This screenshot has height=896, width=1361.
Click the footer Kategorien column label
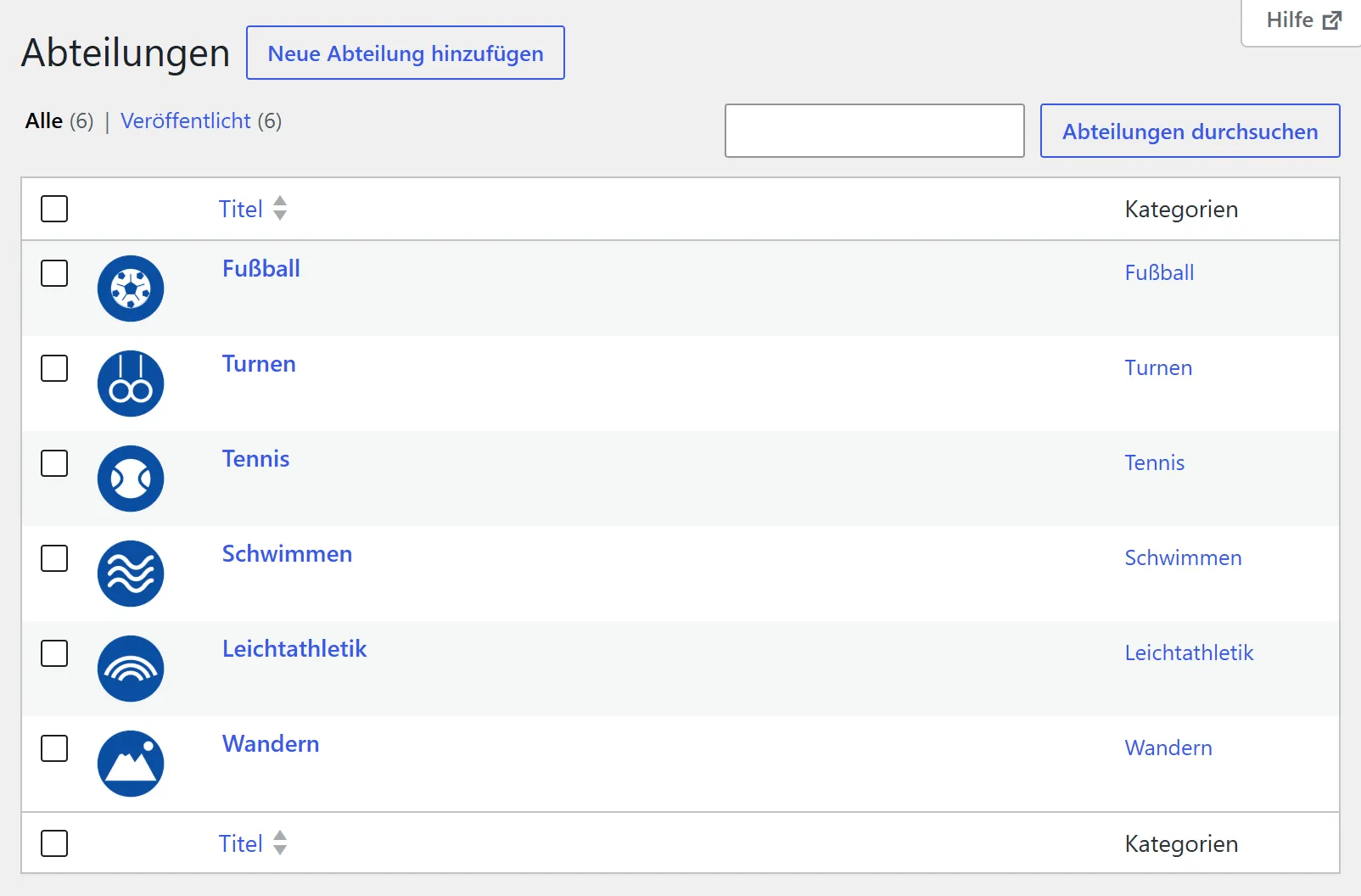1181,843
